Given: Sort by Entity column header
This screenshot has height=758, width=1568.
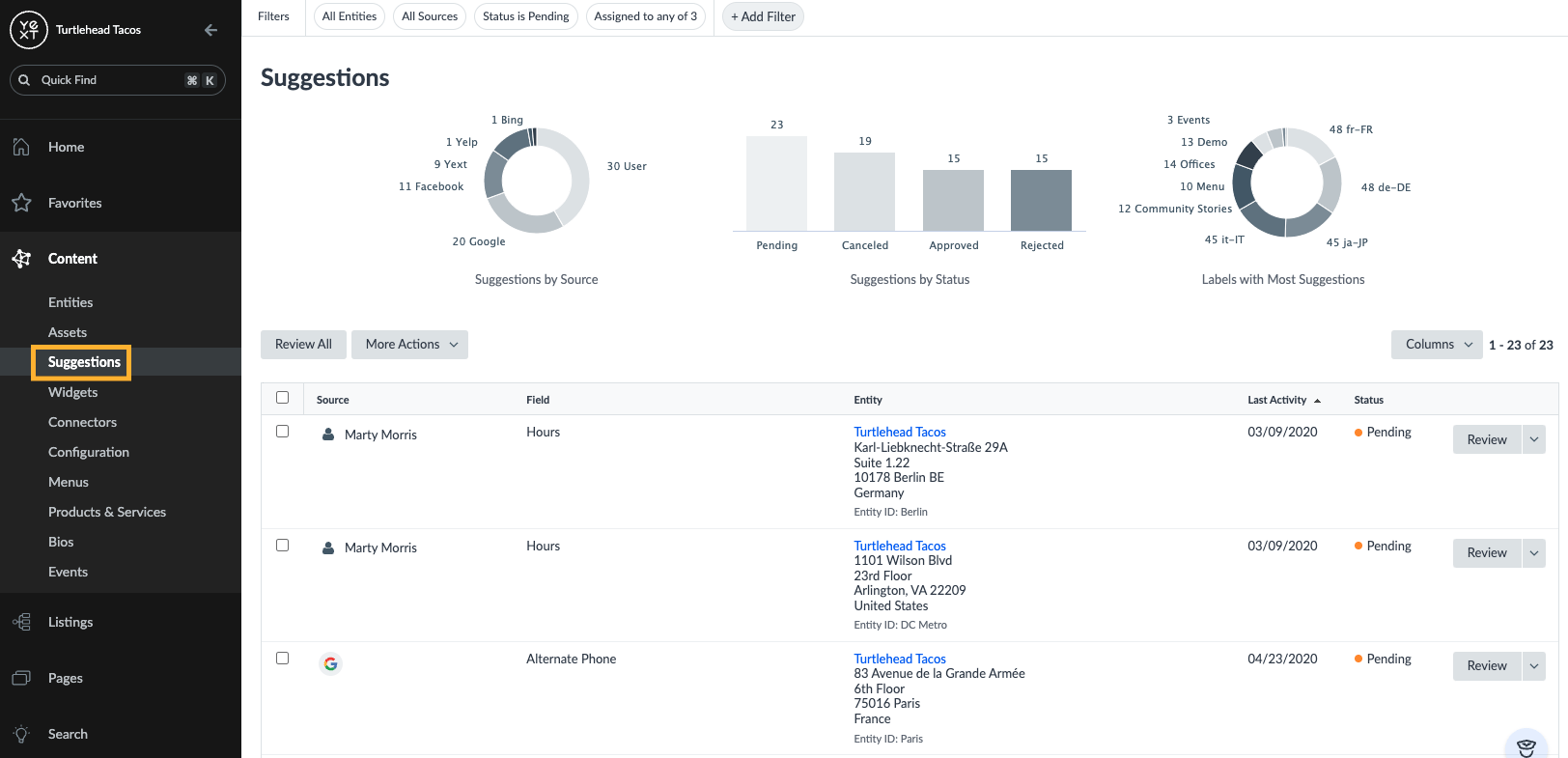Looking at the screenshot, I should [868, 400].
